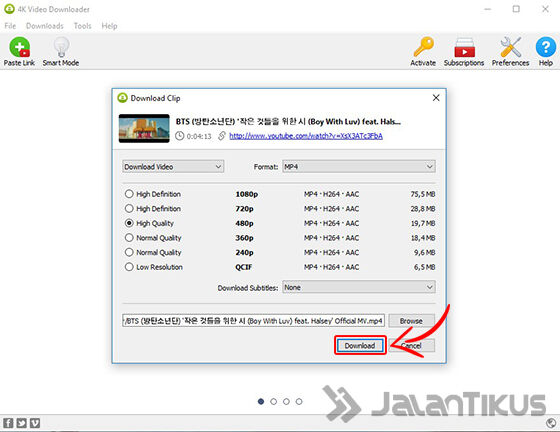Open the Activate key icon
This screenshot has width=560, height=432.
(x=423, y=47)
